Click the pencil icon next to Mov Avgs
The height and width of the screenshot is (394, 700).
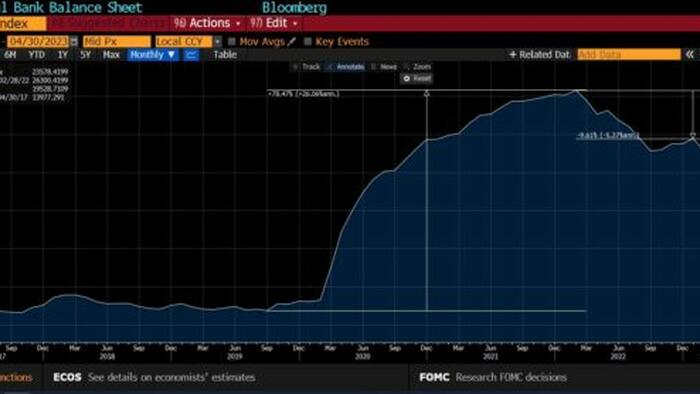click(292, 41)
